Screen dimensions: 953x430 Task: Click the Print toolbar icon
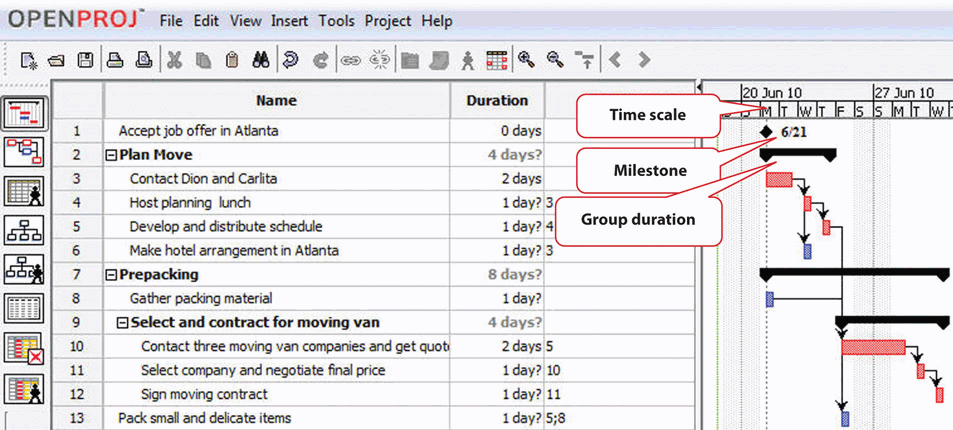click(115, 60)
